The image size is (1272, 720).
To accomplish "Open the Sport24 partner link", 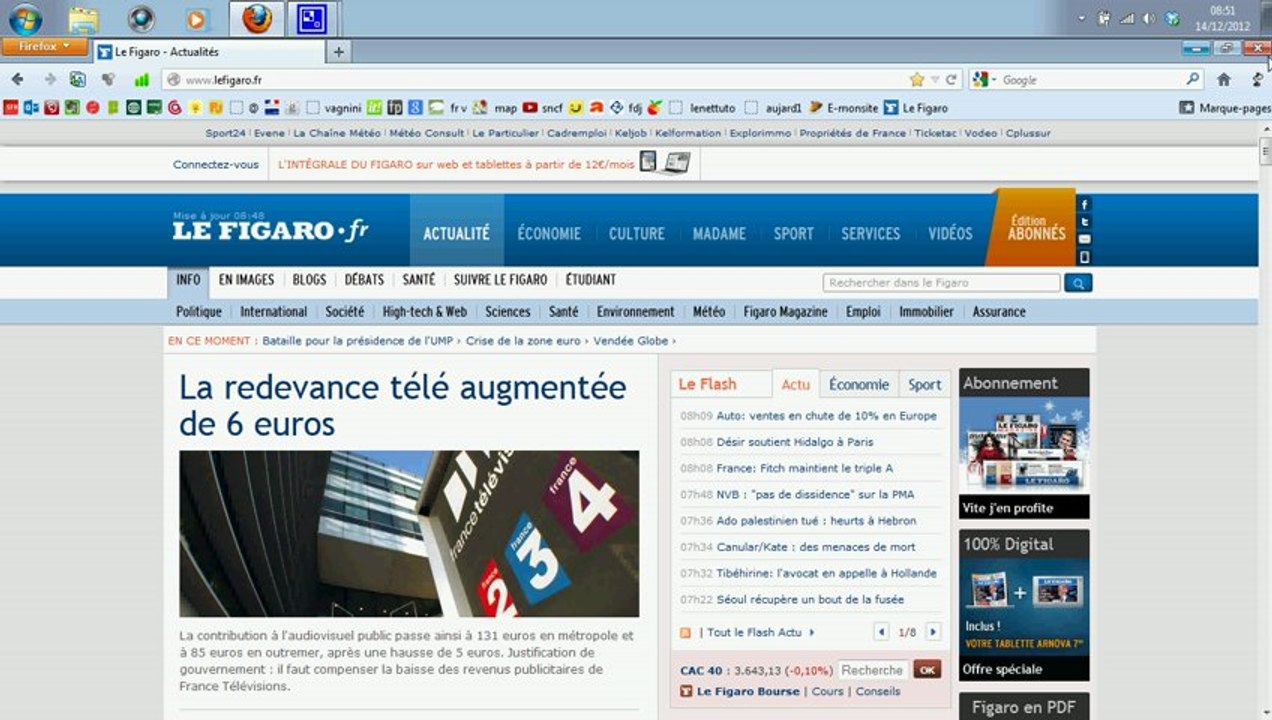I will pyautogui.click(x=225, y=133).
